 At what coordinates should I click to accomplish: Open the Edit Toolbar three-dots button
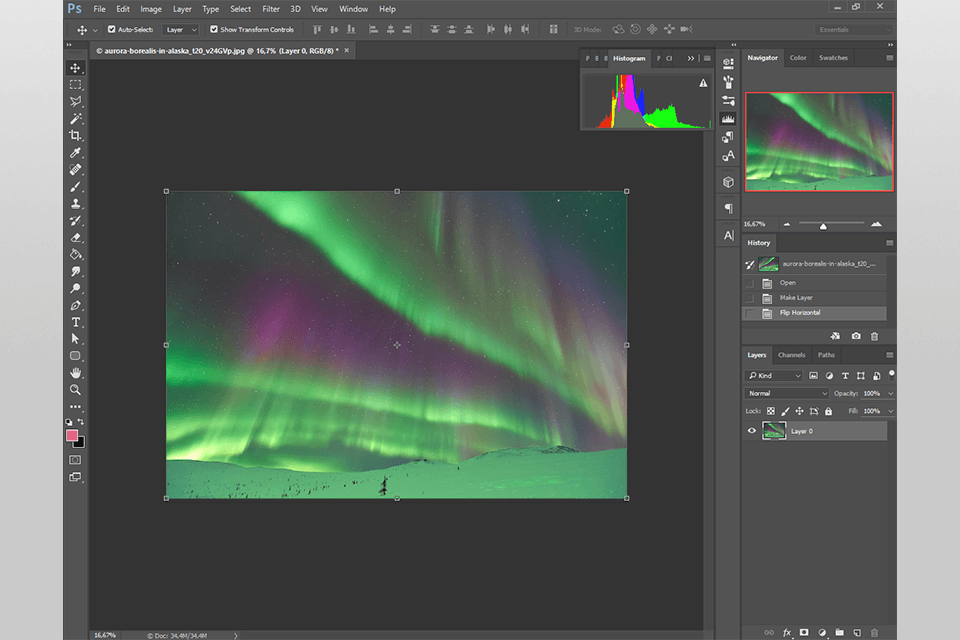(x=75, y=407)
